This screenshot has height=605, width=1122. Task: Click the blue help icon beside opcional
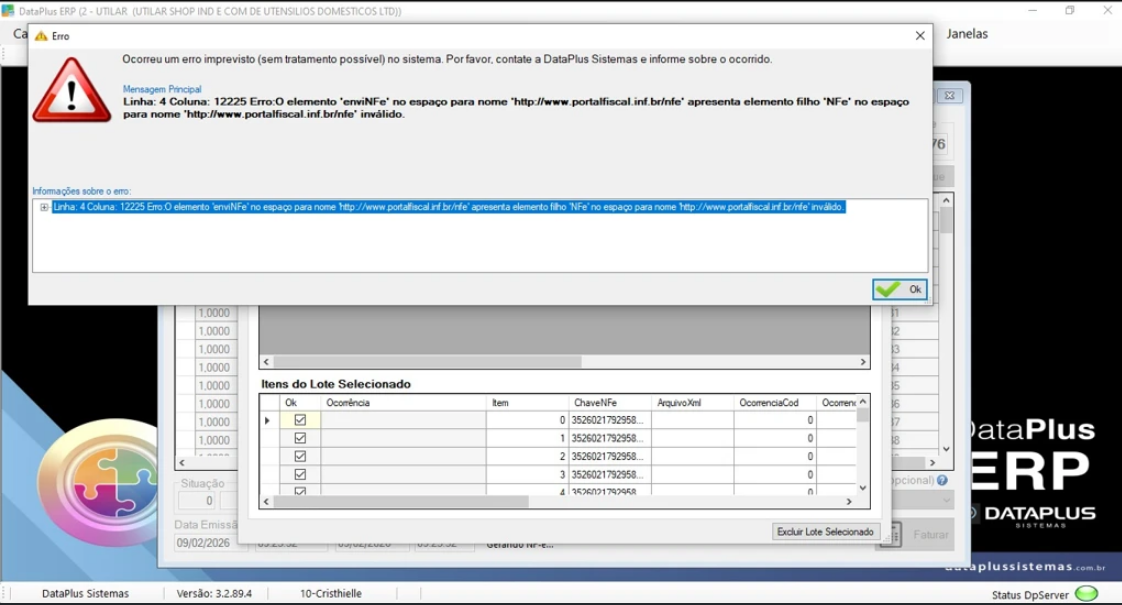click(x=942, y=480)
